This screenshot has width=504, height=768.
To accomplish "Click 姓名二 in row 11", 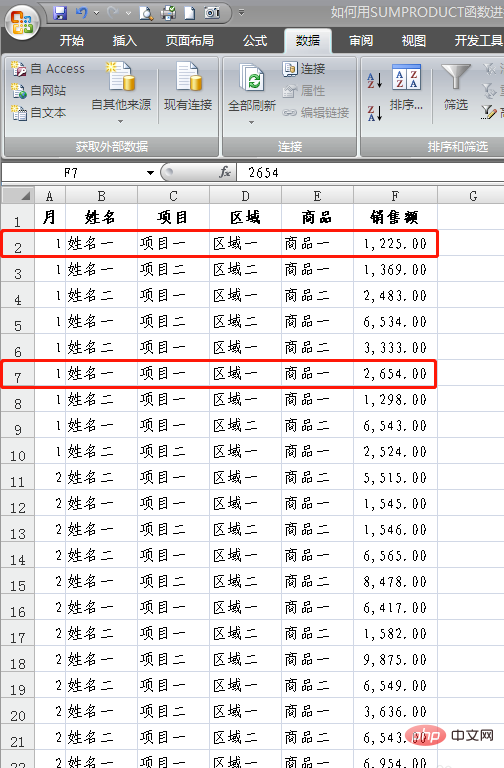I will pyautogui.click(x=101, y=477).
